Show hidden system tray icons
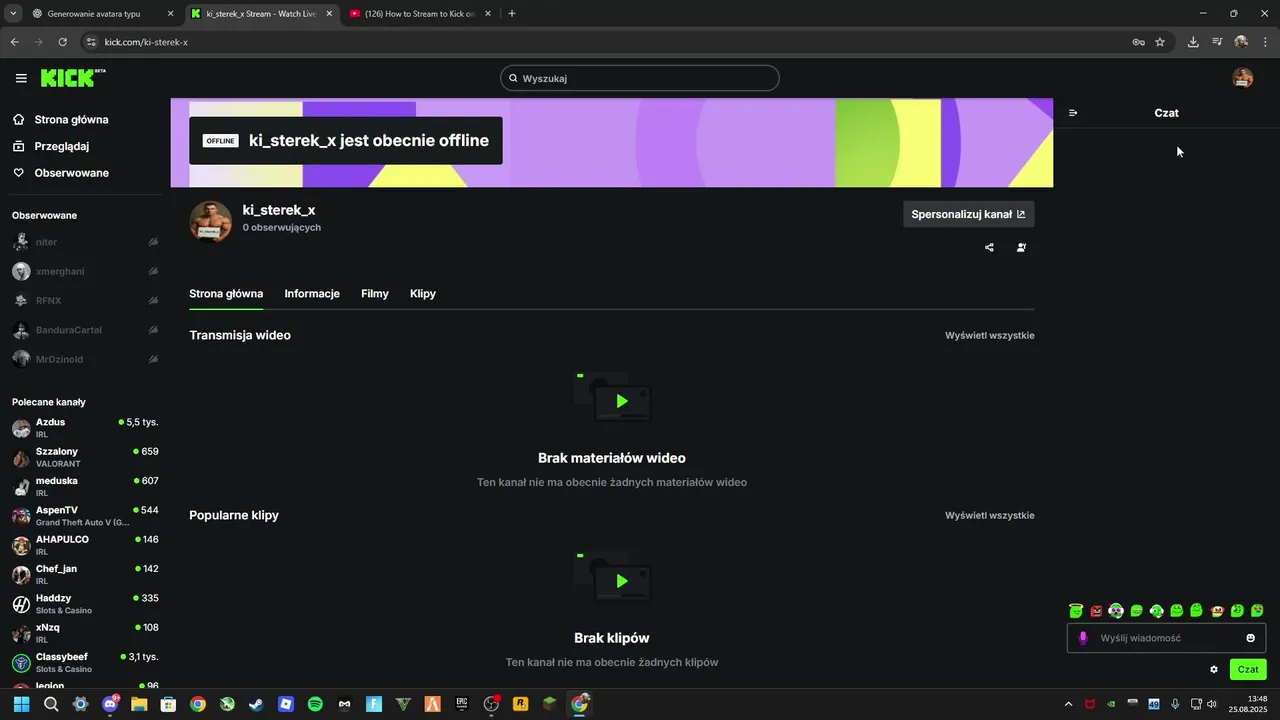This screenshot has width=1280, height=720. tap(1068, 704)
